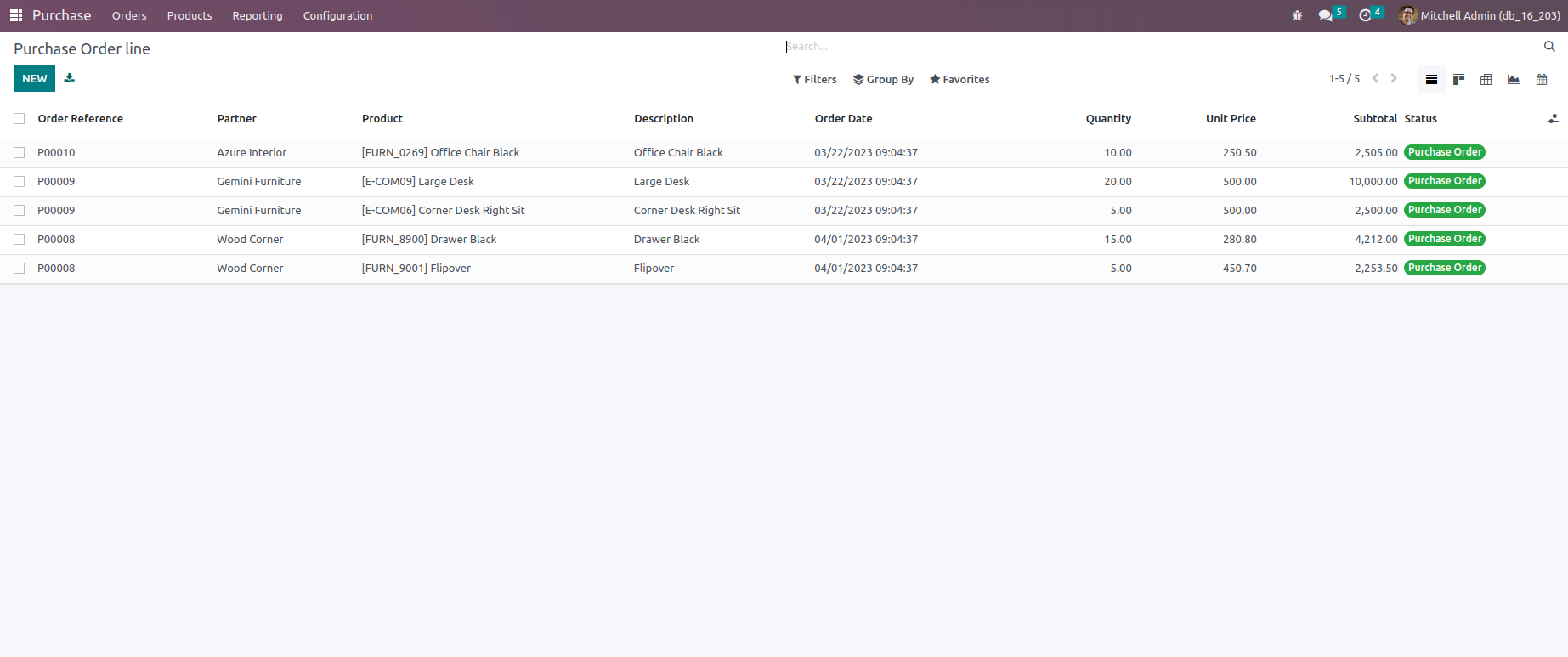Go to previous page of records
The image size is (1568, 657).
[x=1376, y=78]
